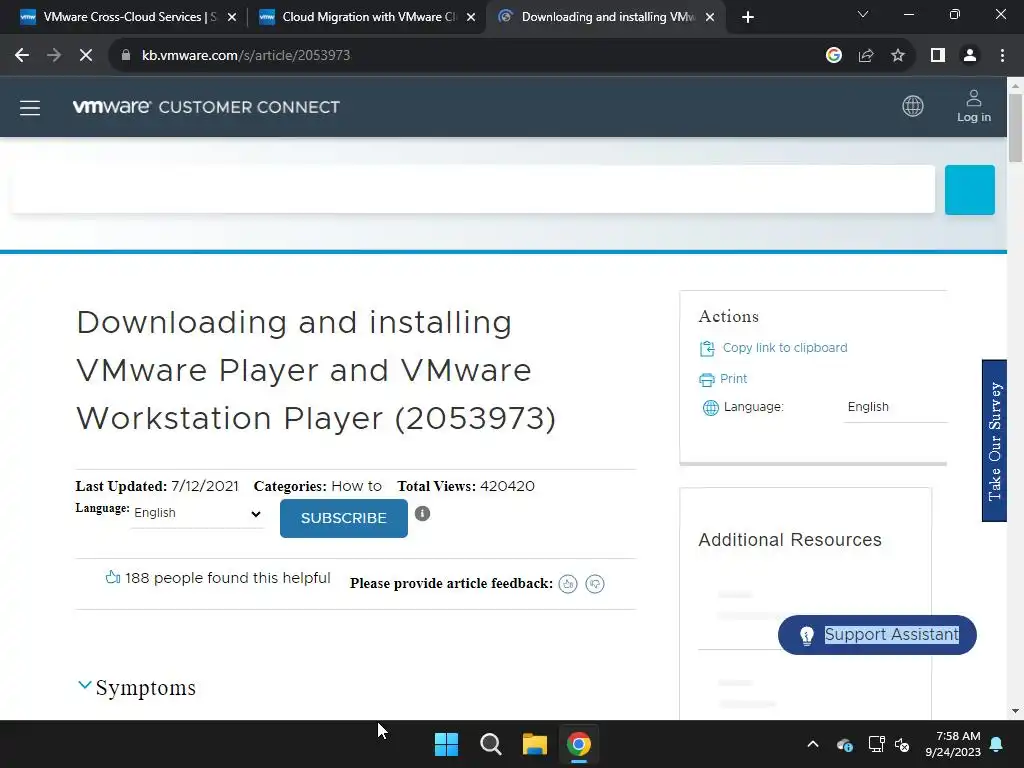Click the display/network icon in the system tray
This screenshot has width=1024, height=768.
[x=876, y=744]
